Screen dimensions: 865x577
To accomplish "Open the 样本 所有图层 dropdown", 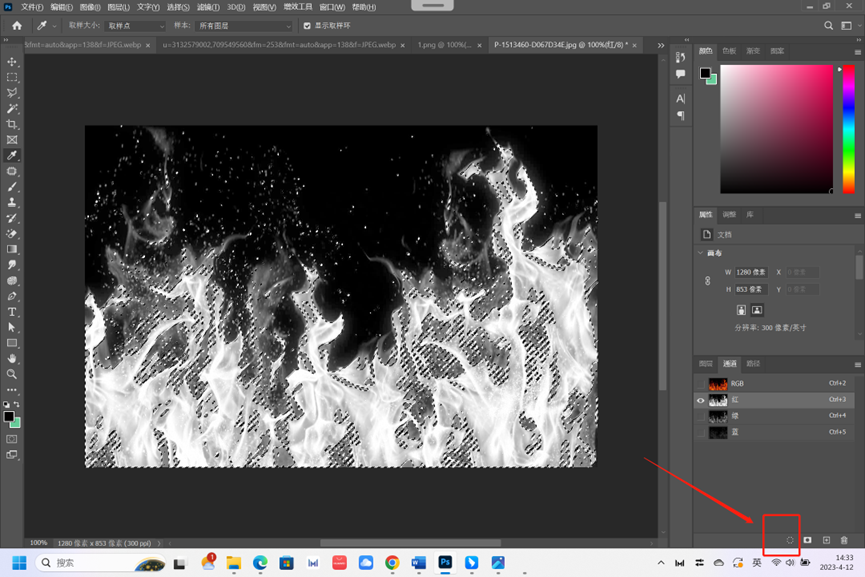I will (x=244, y=26).
